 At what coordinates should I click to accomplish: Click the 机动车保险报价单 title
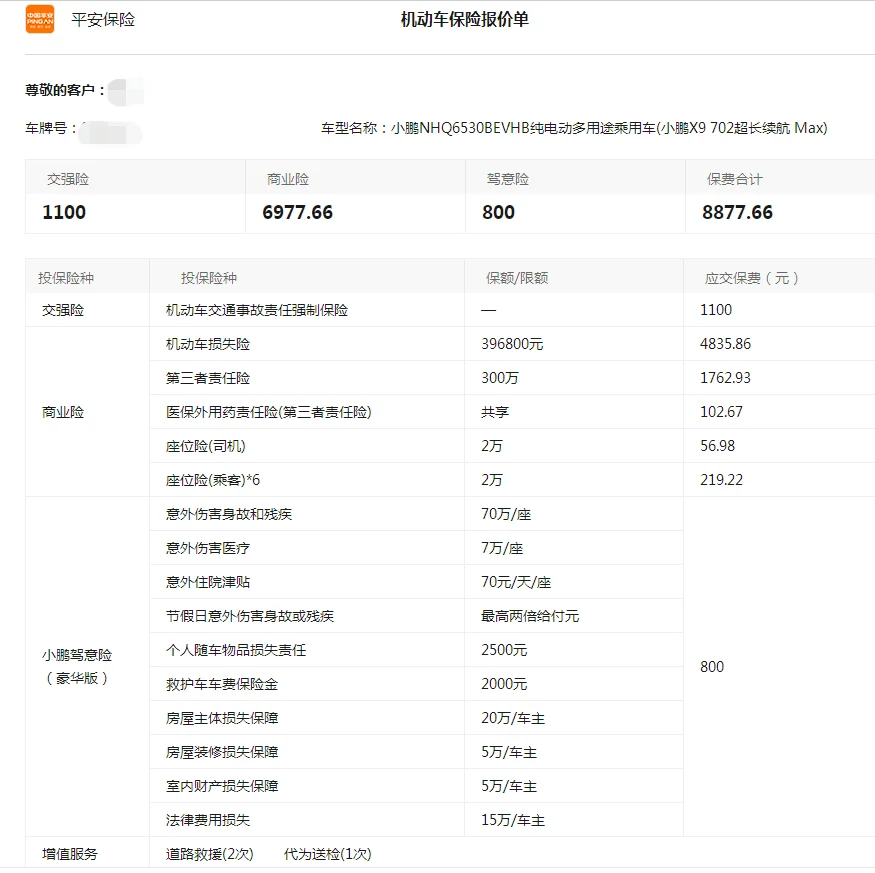[x=464, y=20]
